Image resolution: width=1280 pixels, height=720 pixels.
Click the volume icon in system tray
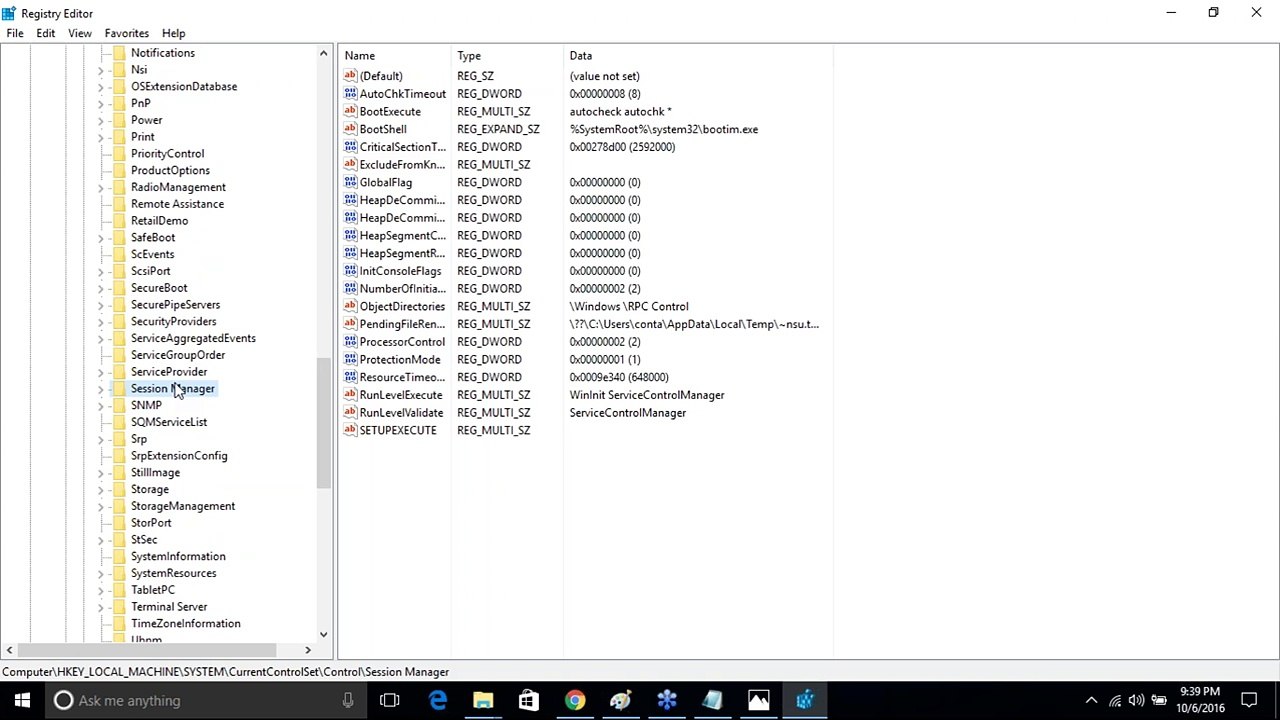pos(1137,700)
